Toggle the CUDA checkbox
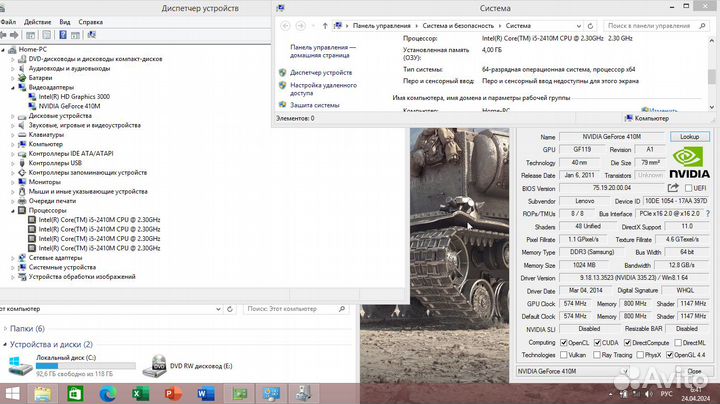Image resolution: width=720 pixels, height=404 pixels. [597, 342]
